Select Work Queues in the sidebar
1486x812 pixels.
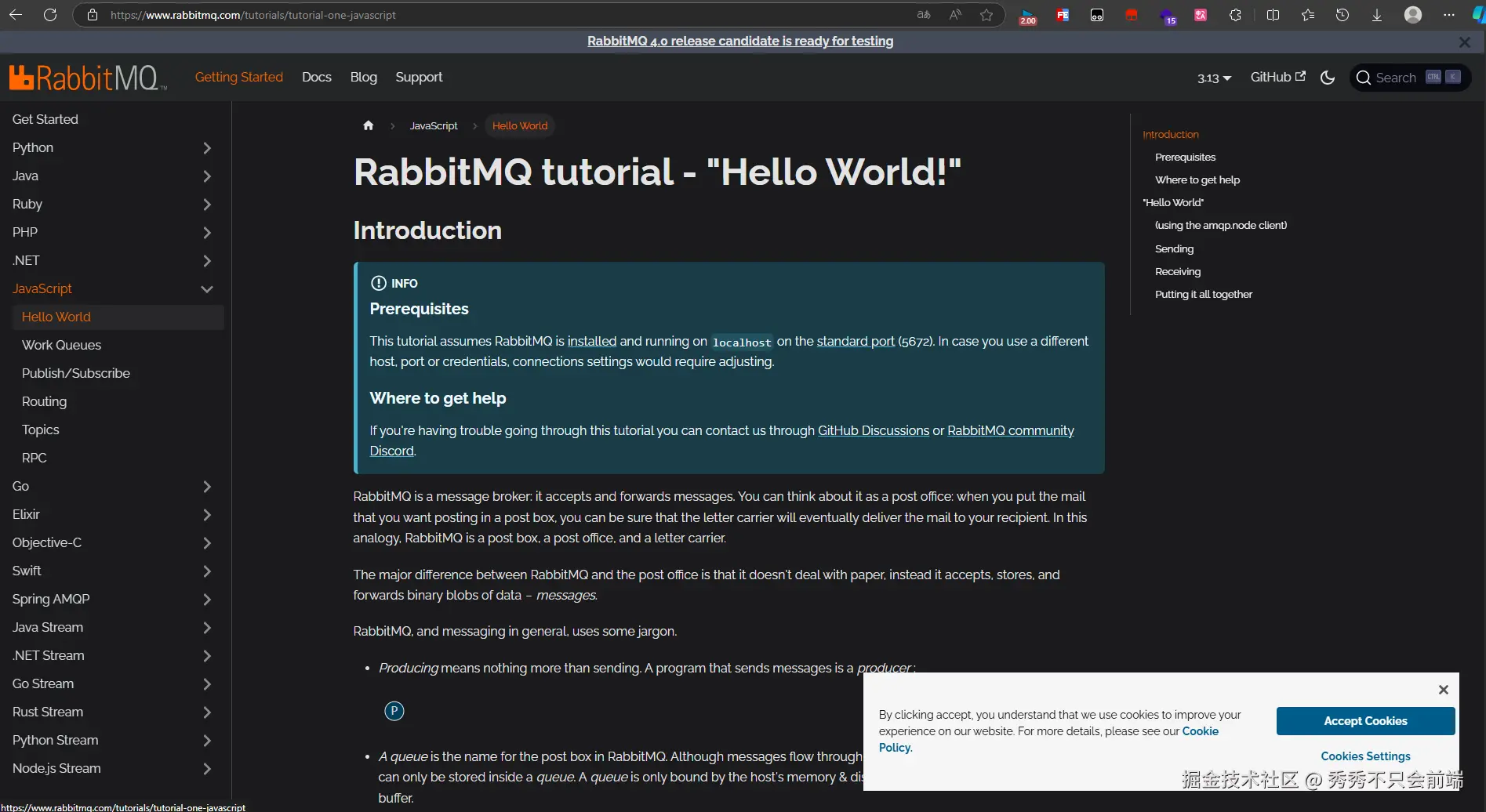[61, 345]
